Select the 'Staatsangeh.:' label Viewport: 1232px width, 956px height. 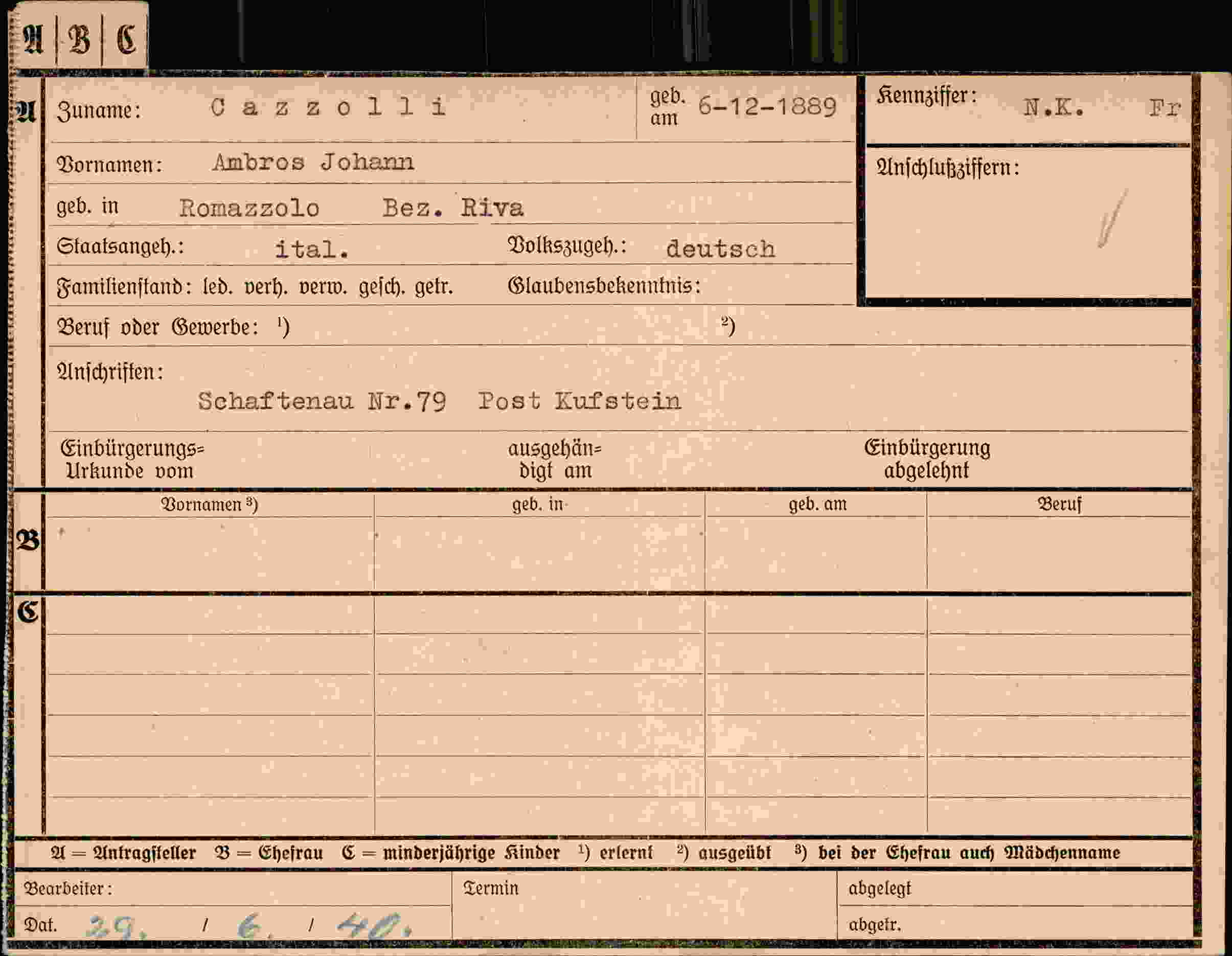pyautogui.click(x=121, y=247)
